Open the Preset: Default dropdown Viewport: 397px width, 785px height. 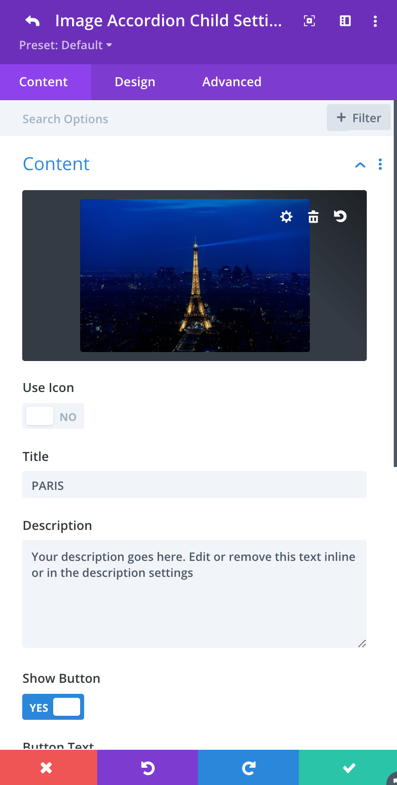tap(66, 45)
